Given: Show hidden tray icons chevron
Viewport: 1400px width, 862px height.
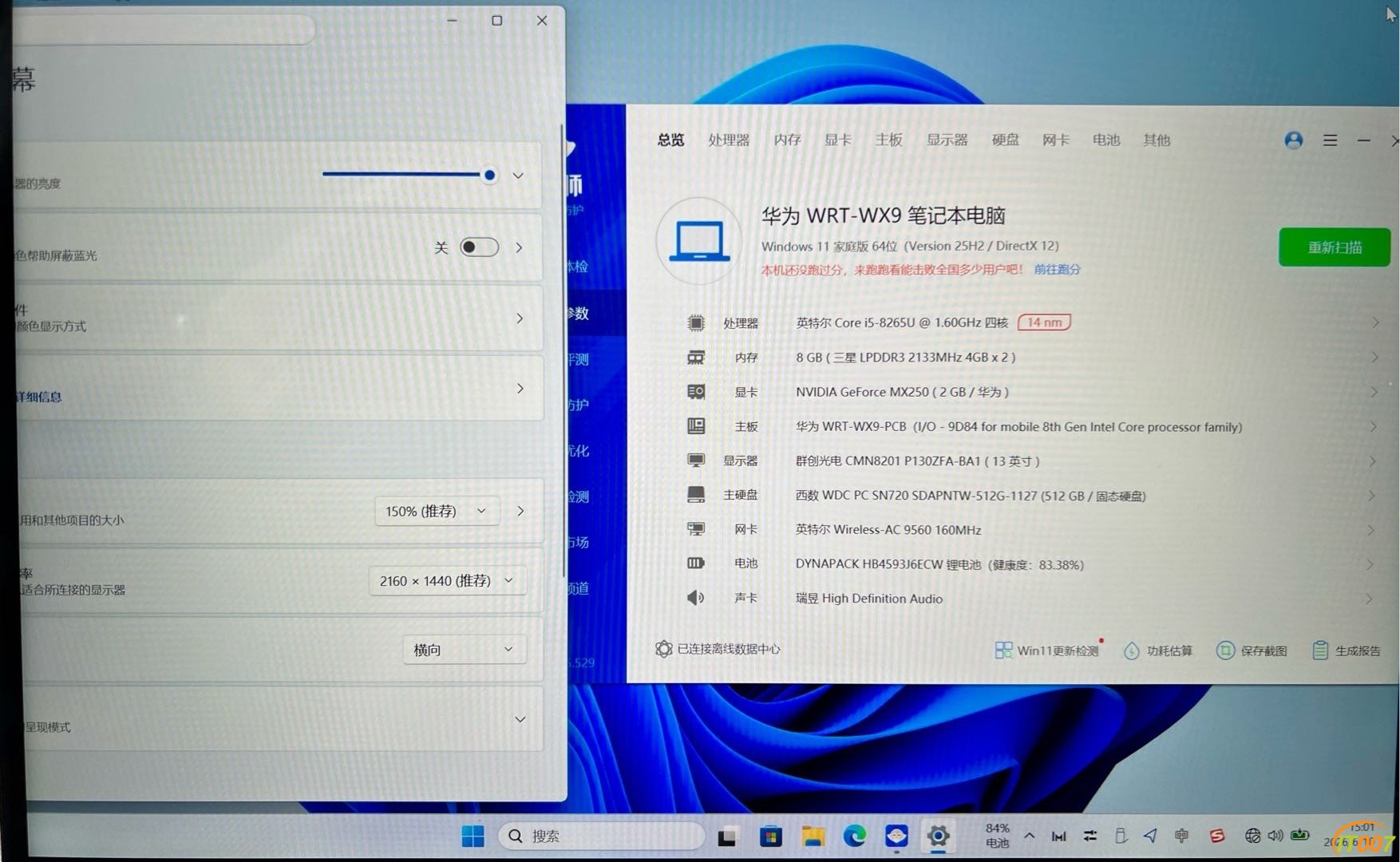Looking at the screenshot, I should (x=1030, y=836).
